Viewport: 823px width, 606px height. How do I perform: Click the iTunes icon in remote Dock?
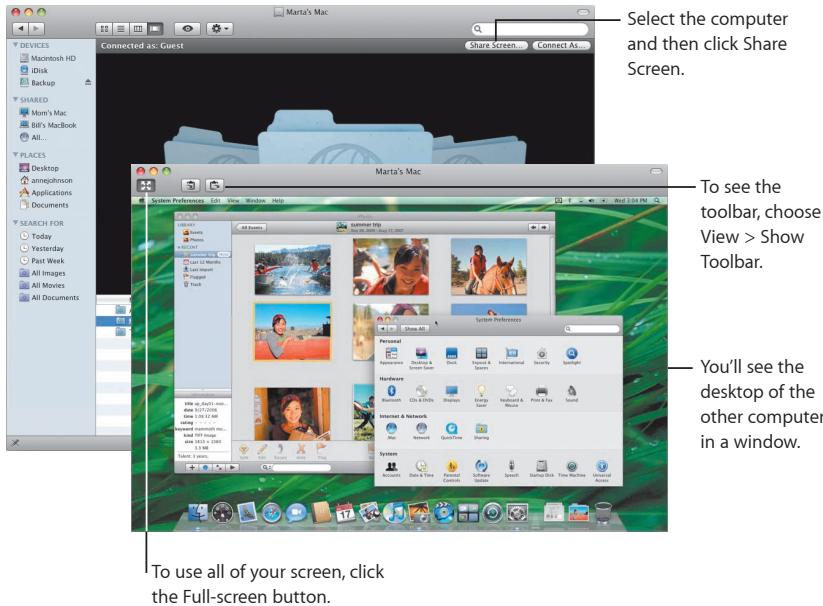click(394, 513)
